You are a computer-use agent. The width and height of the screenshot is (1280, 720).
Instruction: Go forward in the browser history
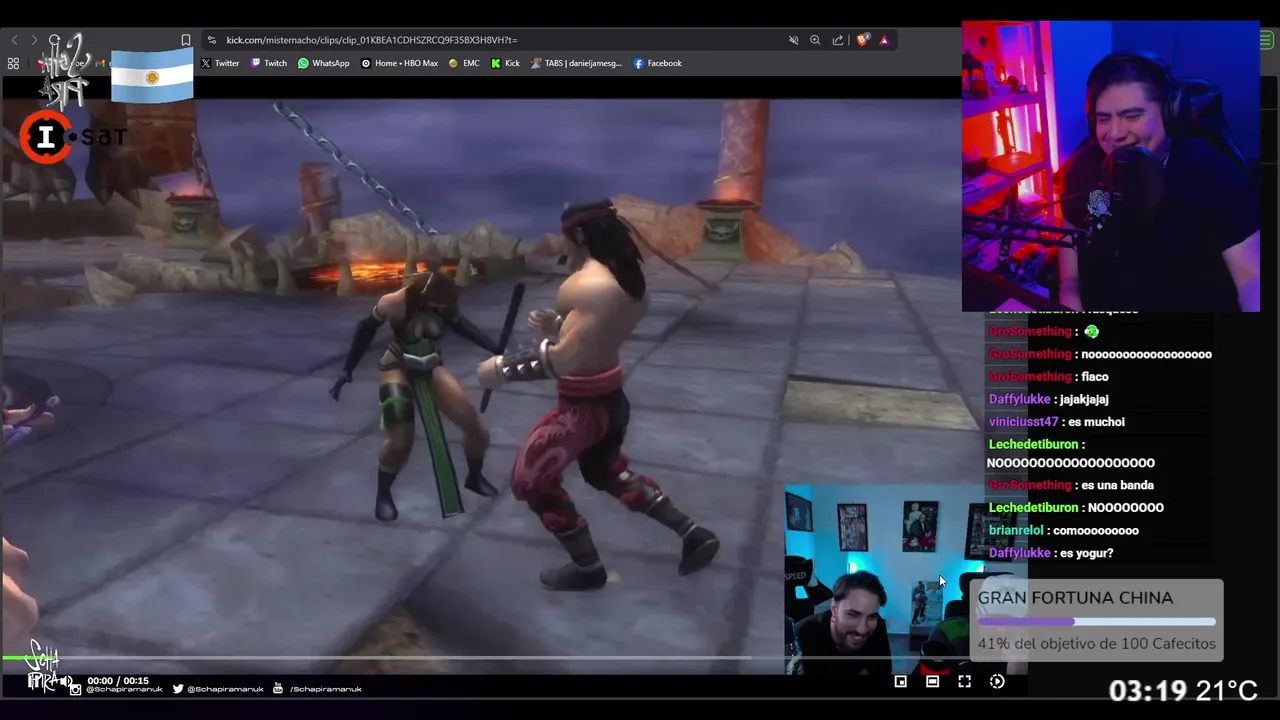(34, 40)
